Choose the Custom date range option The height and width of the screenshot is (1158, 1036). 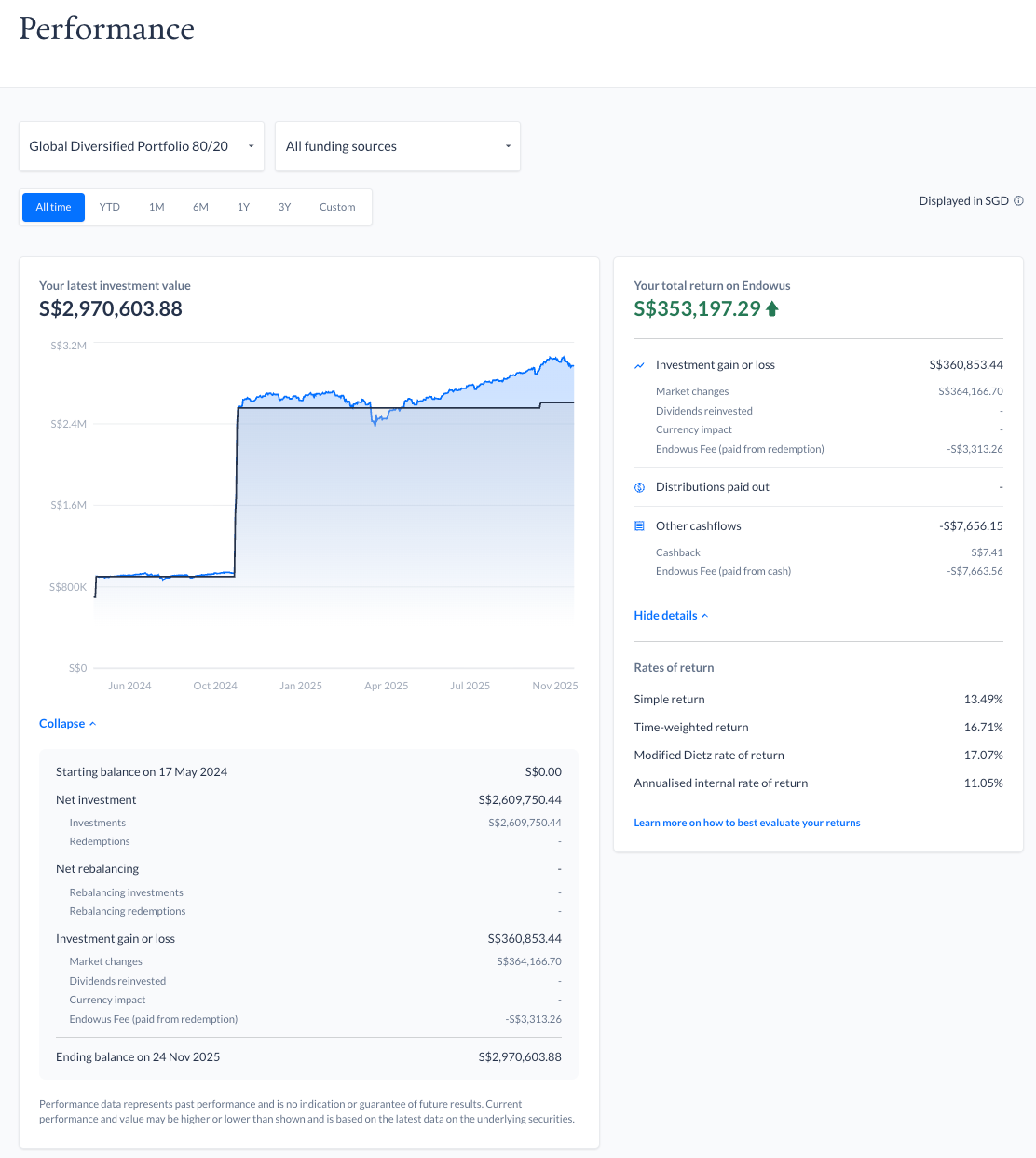[337, 207]
